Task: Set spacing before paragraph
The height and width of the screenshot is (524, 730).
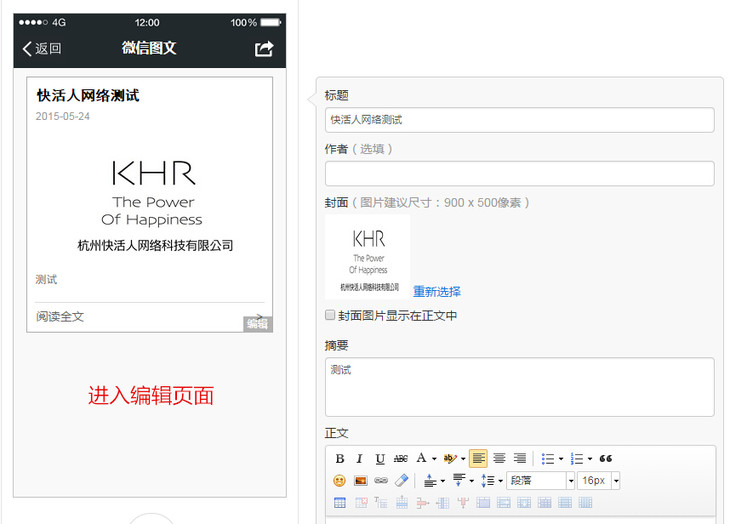Action: (430, 480)
